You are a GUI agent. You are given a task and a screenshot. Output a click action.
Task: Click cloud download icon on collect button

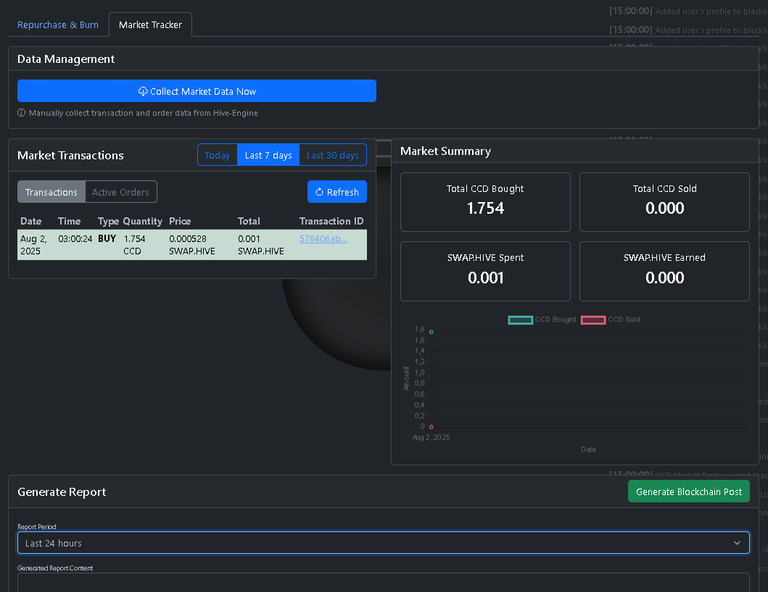click(x=143, y=91)
